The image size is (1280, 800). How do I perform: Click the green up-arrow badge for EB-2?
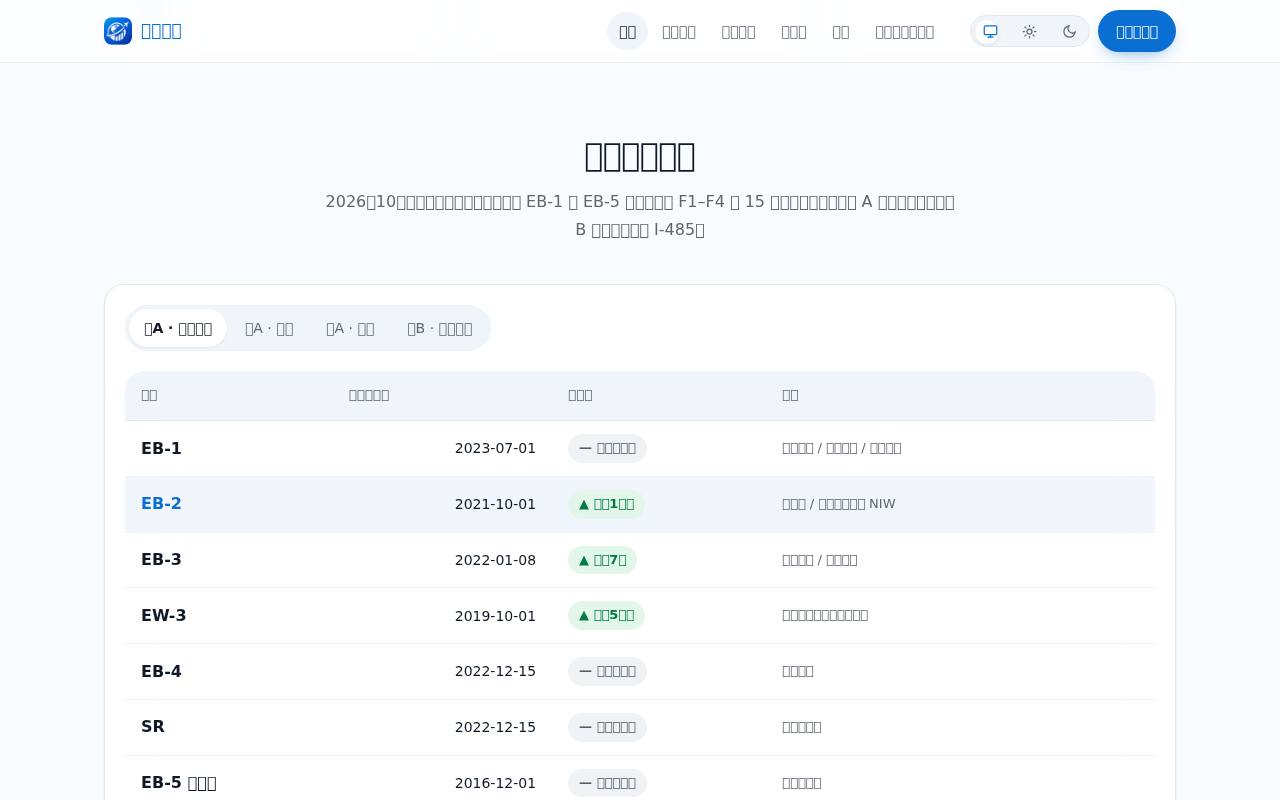(x=606, y=504)
